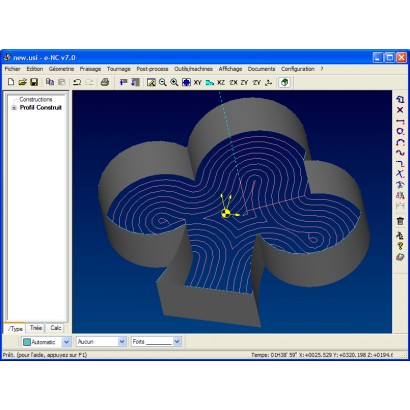This screenshot has height=410, width=410.
Task: Toggle the 3D solid rendering button
Action: tap(284, 82)
